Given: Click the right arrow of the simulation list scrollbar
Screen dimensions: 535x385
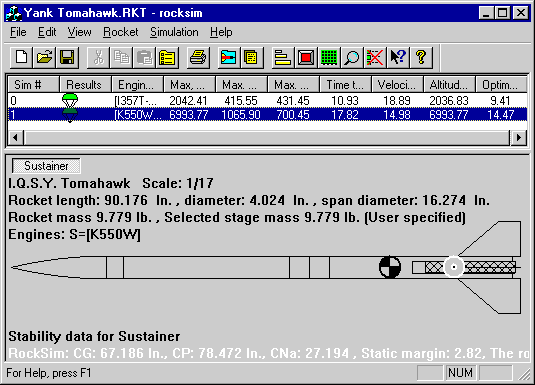Looking at the screenshot, I should coord(519,138).
